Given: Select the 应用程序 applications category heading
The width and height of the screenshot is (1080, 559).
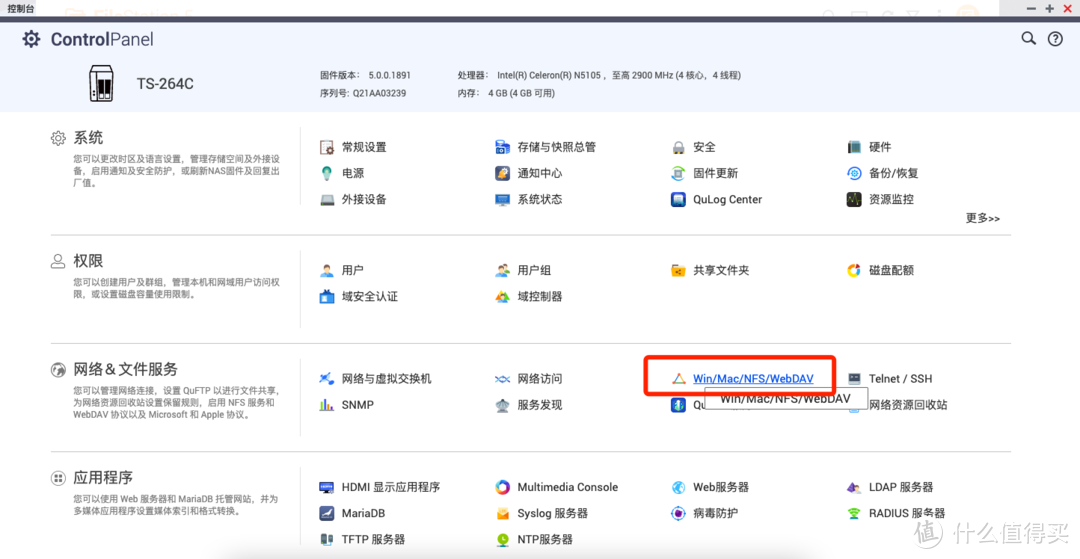Looking at the screenshot, I should click(x=103, y=478).
